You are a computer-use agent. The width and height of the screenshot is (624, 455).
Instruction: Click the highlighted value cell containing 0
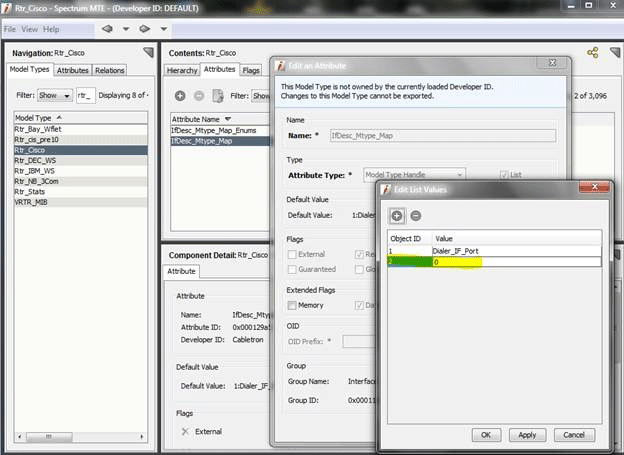pyautogui.click(x=515, y=261)
